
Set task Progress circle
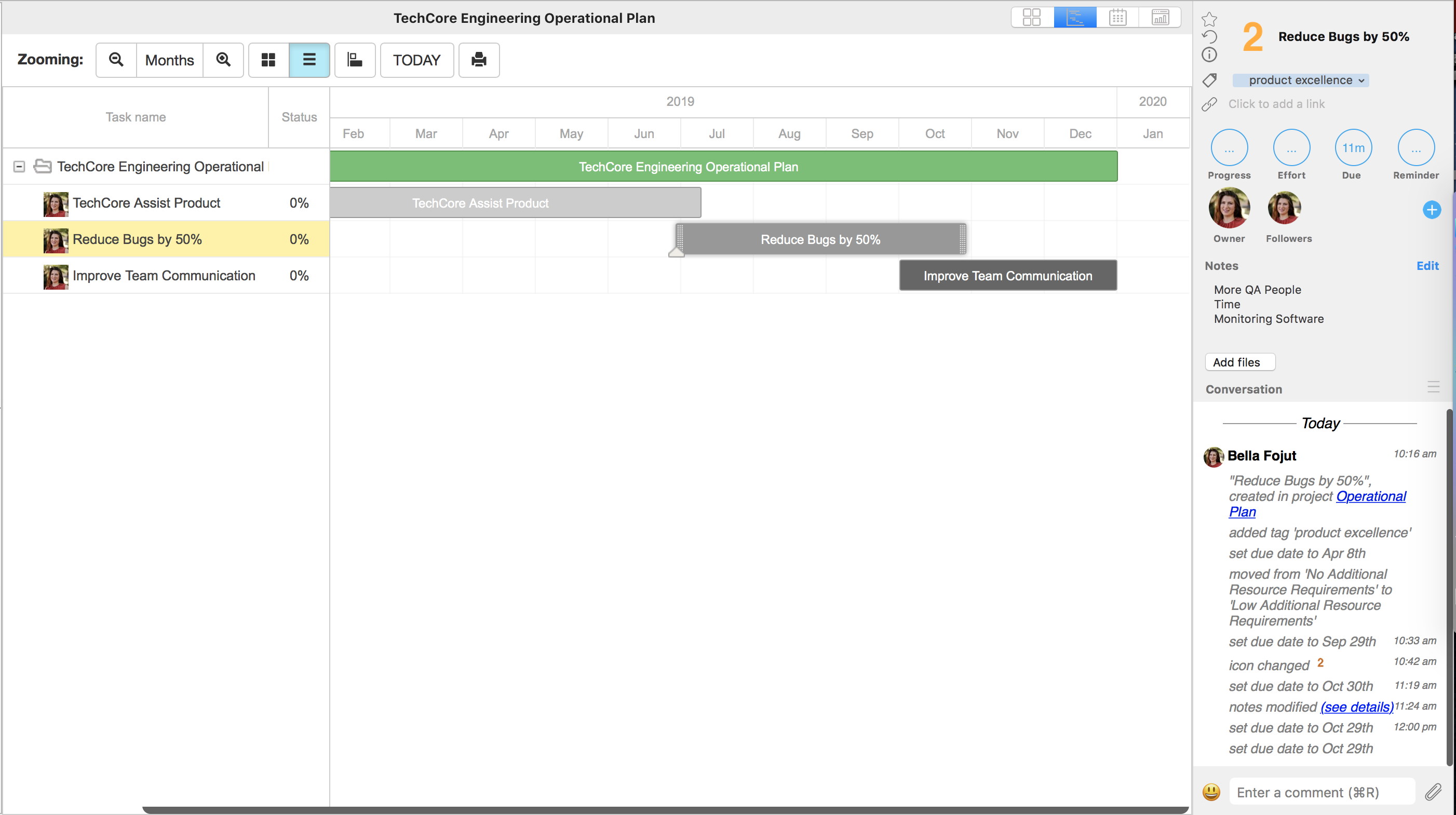pos(1230,148)
